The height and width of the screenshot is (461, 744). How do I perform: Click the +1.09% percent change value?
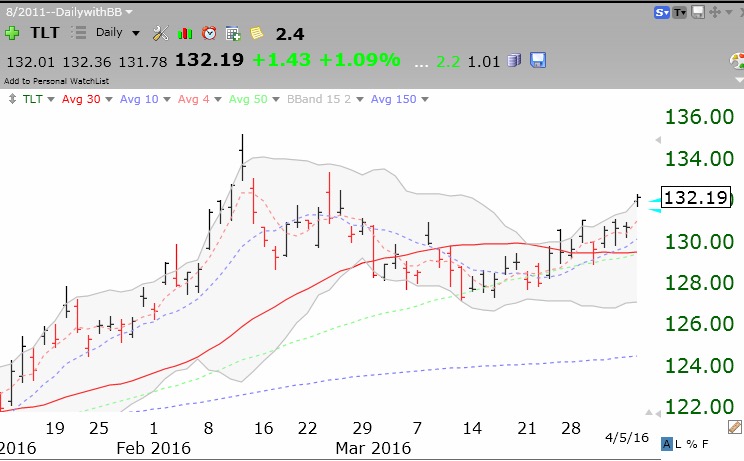click(360, 60)
